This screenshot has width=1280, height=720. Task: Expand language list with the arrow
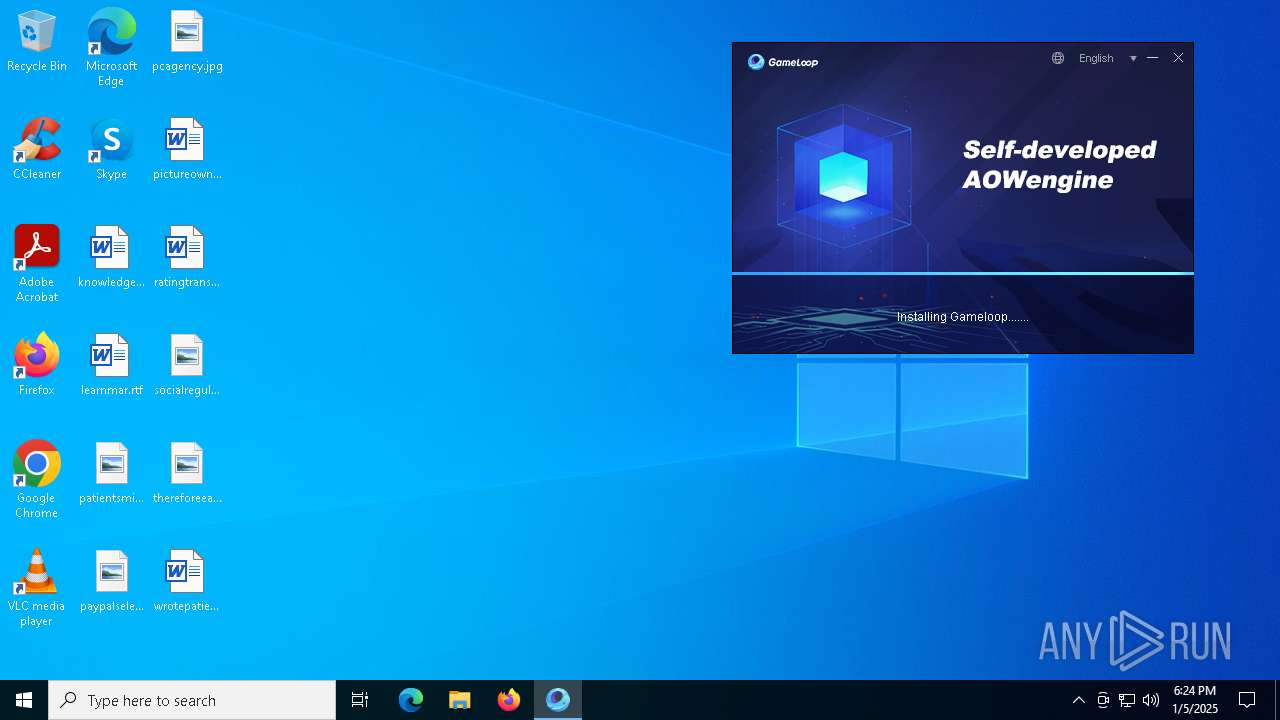(x=1133, y=59)
